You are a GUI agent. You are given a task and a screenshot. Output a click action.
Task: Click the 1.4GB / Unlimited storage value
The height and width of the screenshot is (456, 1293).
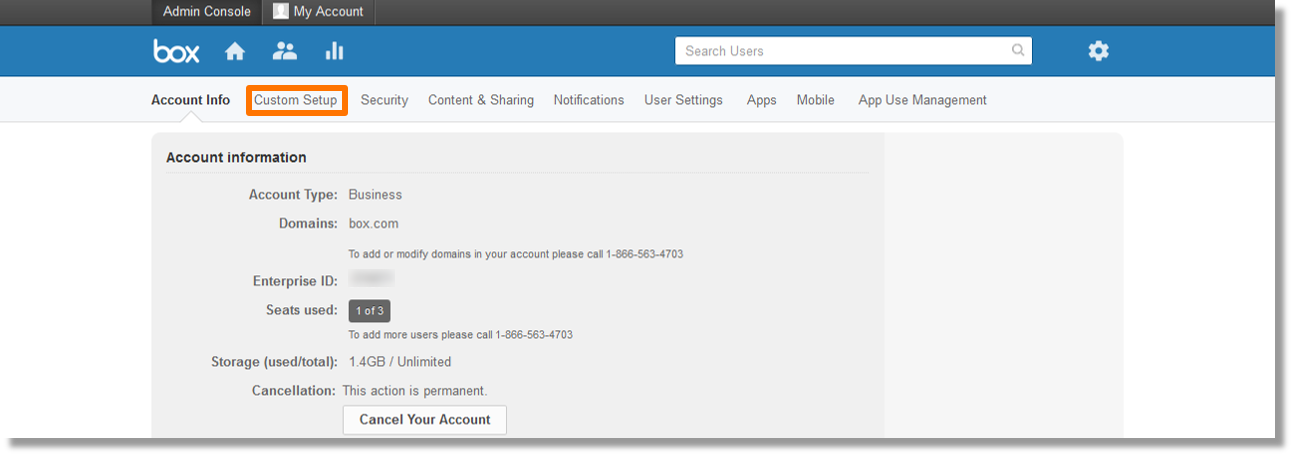point(400,362)
